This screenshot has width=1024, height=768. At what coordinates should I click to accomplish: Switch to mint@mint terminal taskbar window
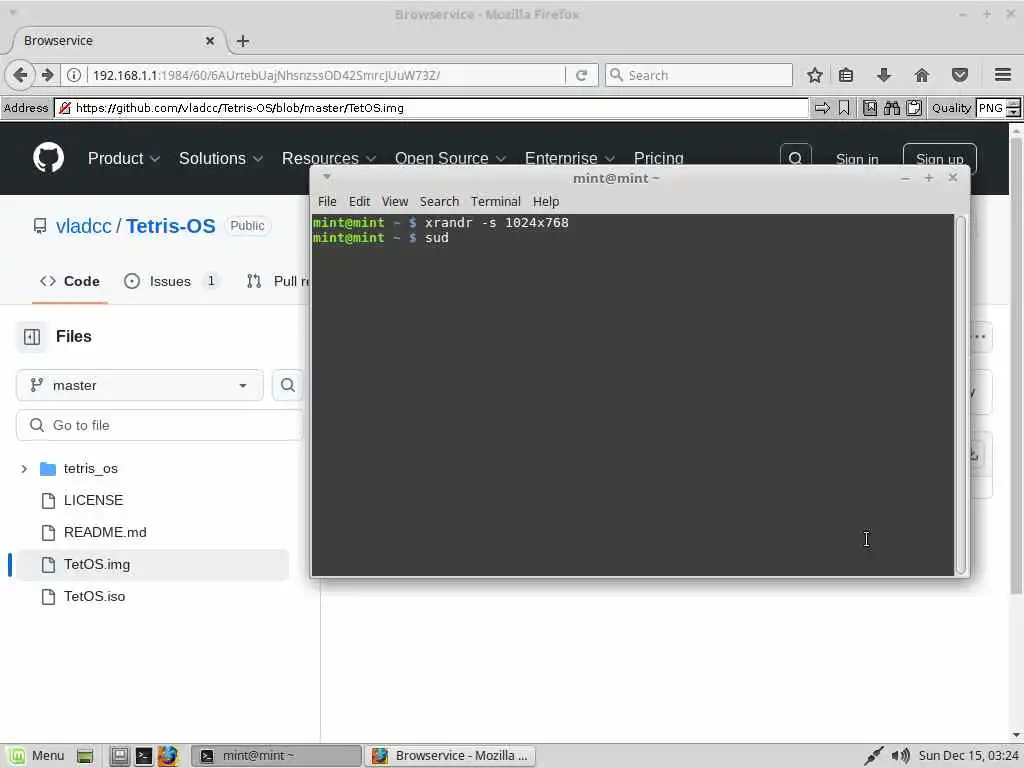coord(276,756)
